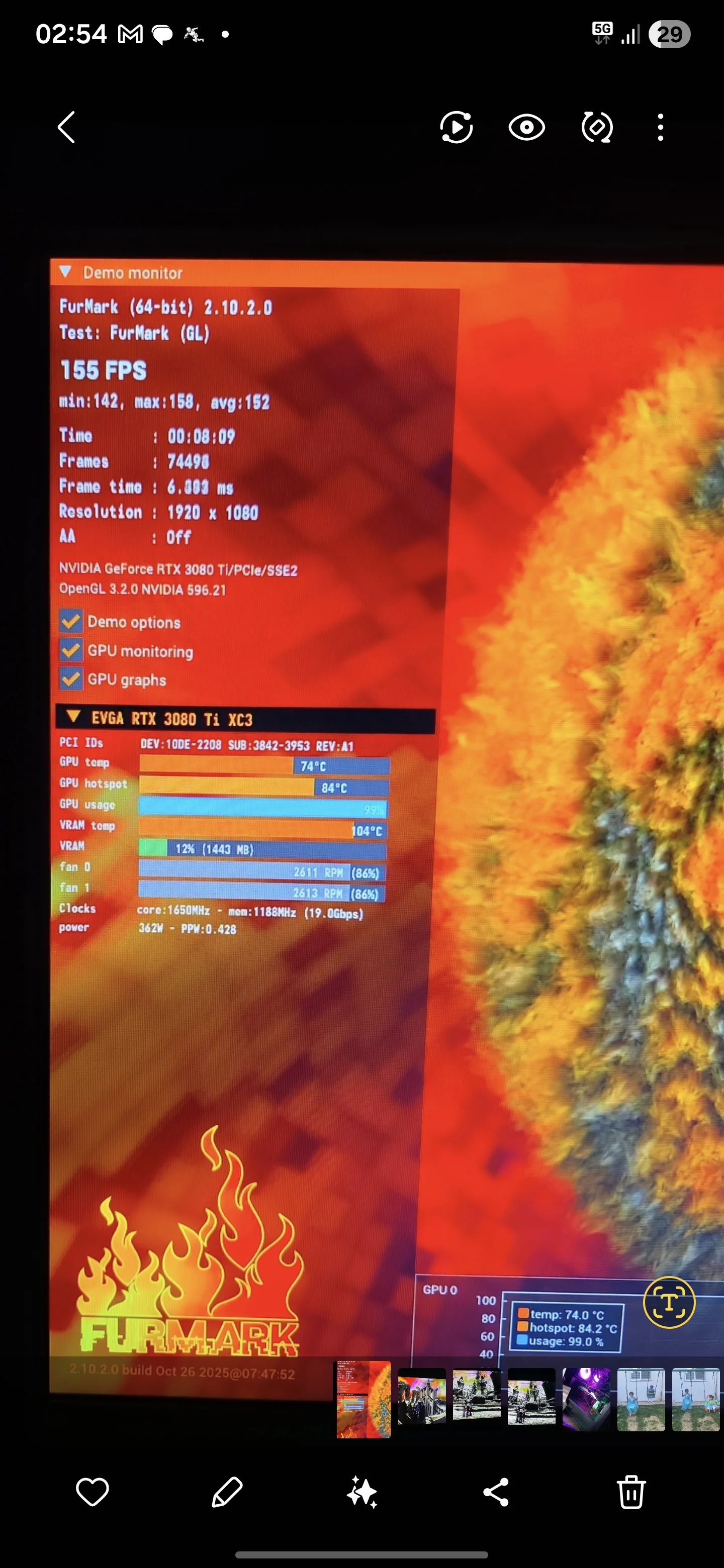Tap the Time value '00:08:09'
724x1568 pixels.
tap(202, 436)
